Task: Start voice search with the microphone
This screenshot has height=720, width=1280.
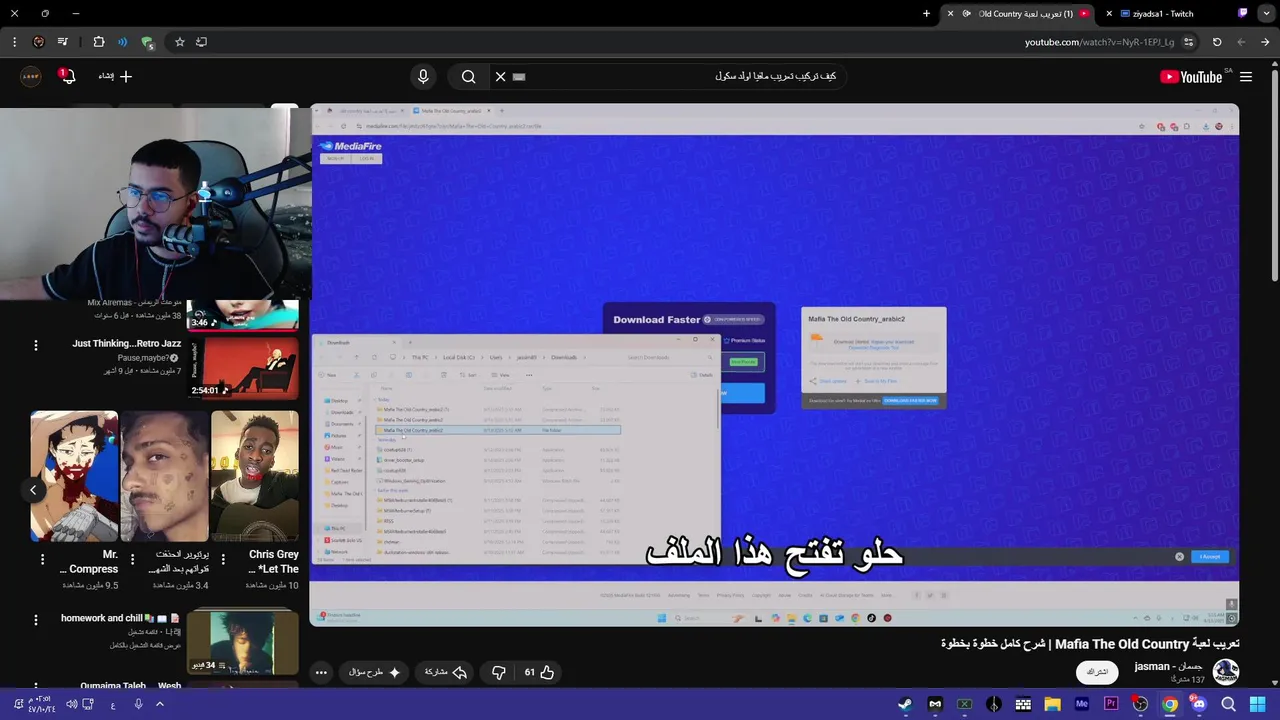Action: point(423,77)
